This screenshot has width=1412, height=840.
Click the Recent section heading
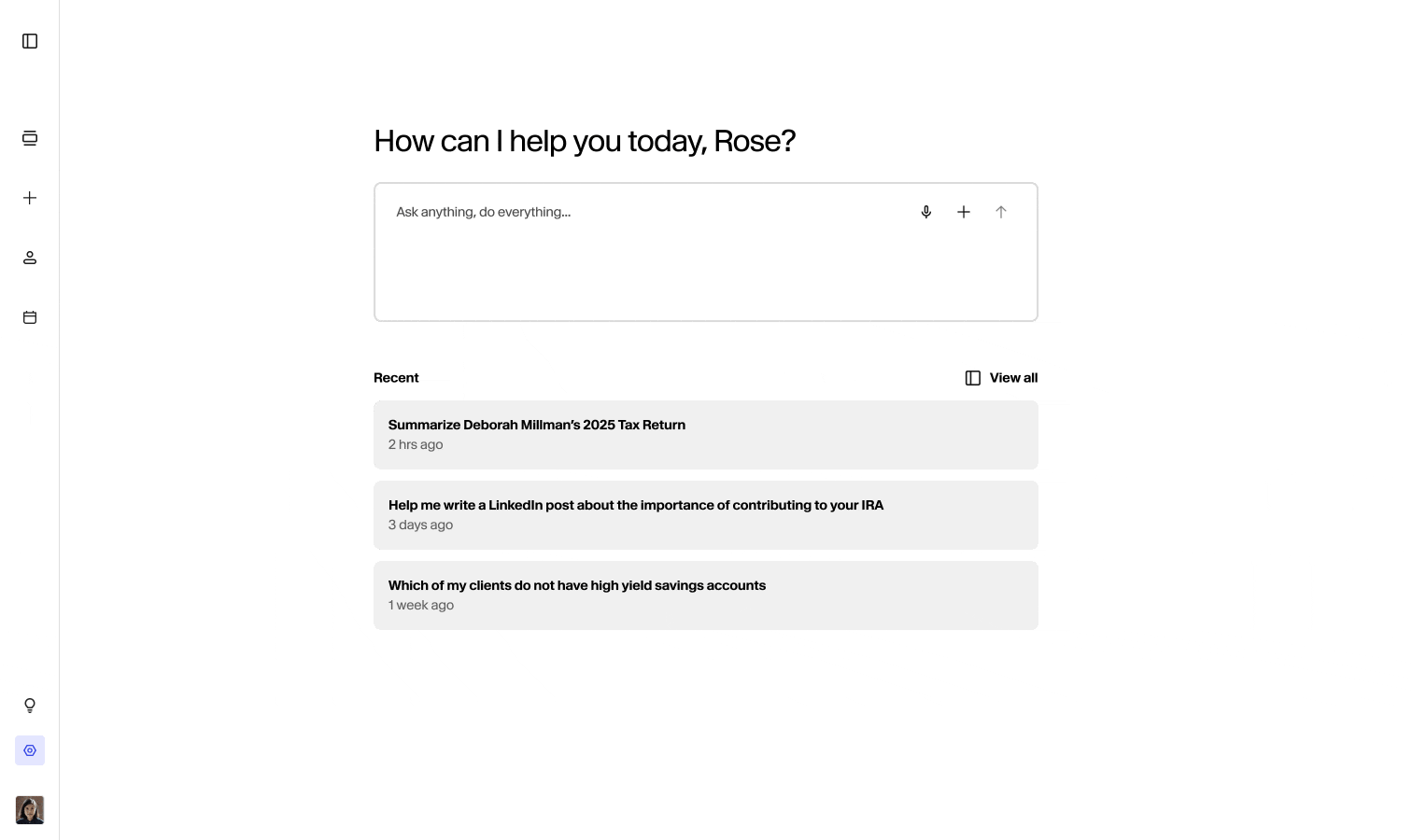(x=396, y=378)
